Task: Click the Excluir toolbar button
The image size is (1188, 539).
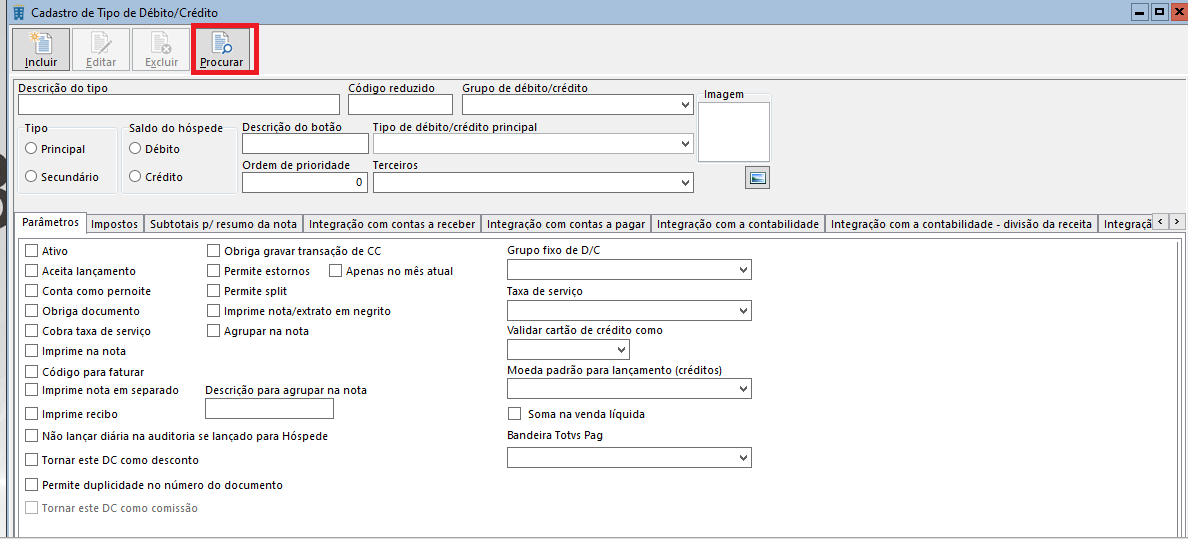Action: tap(161, 50)
